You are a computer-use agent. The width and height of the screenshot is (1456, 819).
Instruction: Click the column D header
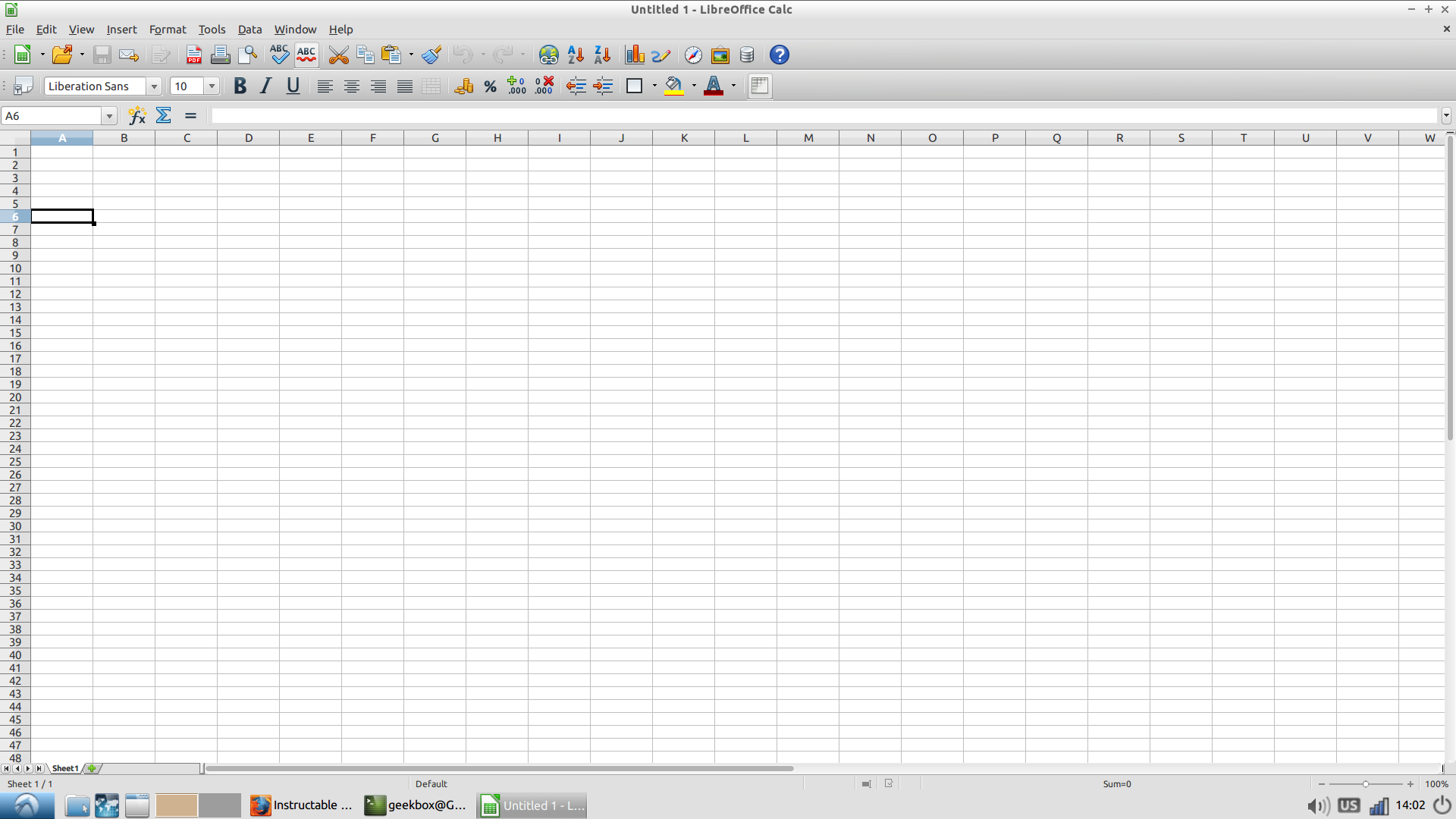coord(248,138)
